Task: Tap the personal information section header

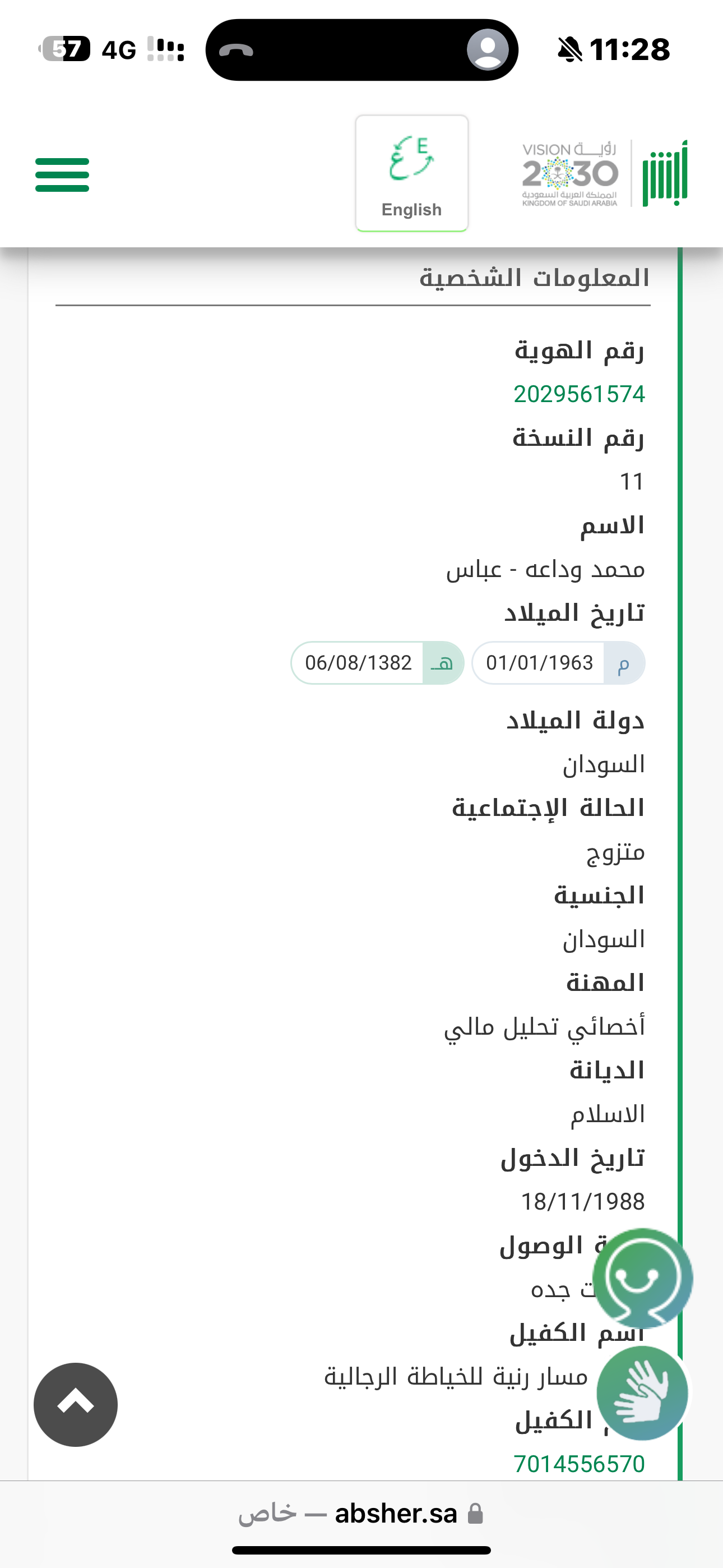Action: tap(534, 279)
